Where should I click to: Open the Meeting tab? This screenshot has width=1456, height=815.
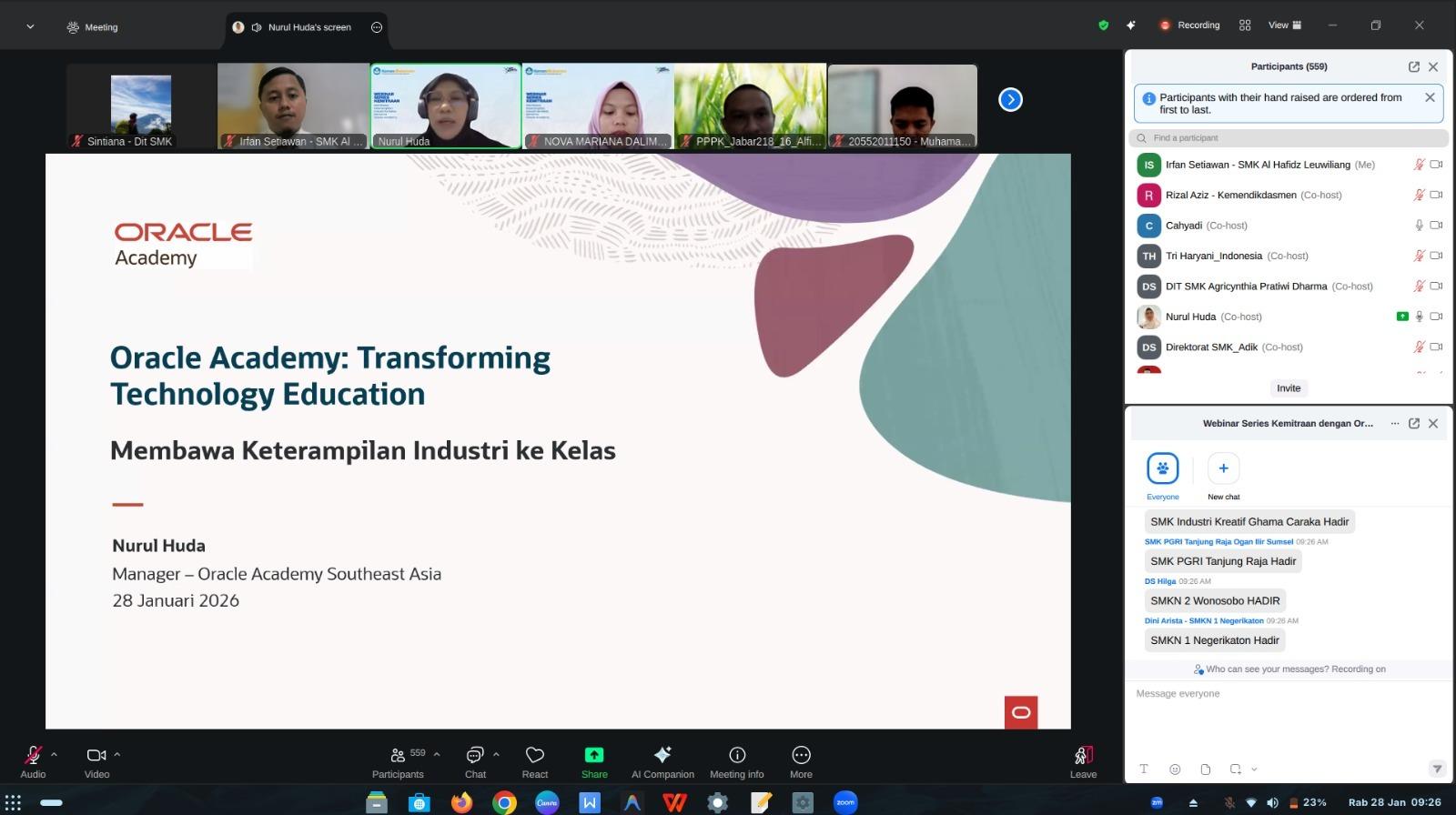pyautogui.click(x=92, y=27)
